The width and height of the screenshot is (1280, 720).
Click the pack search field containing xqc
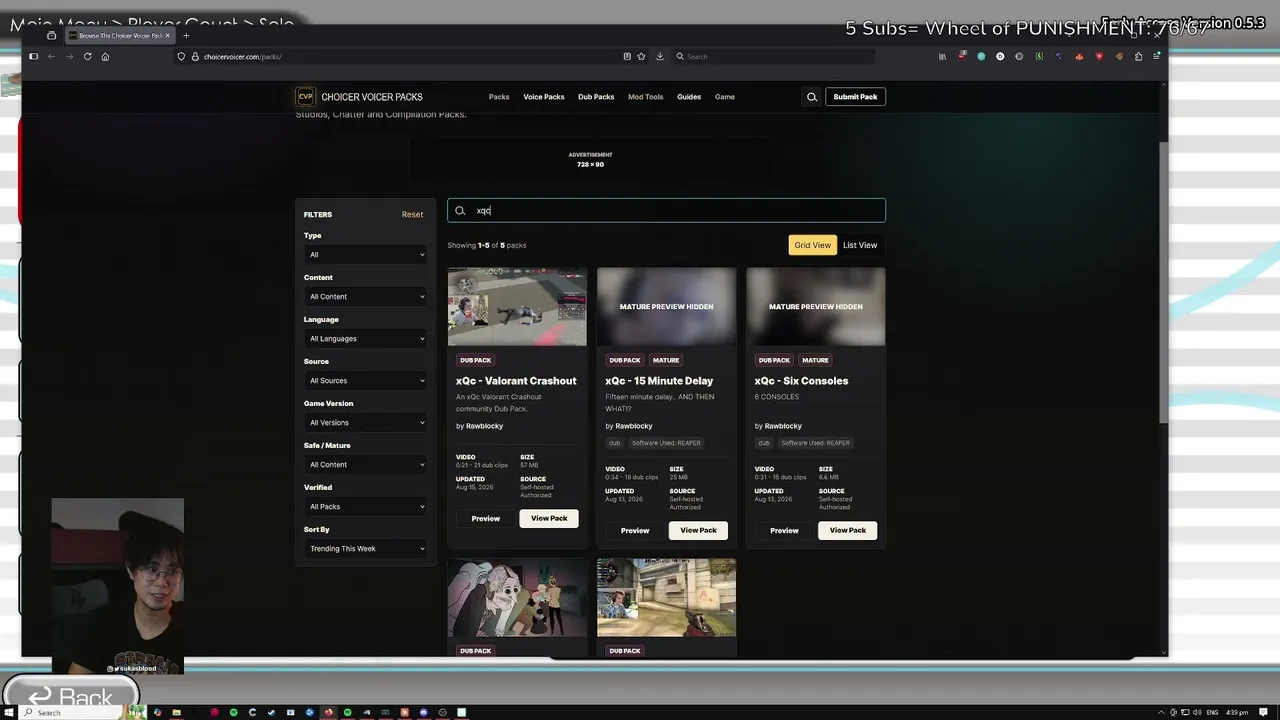666,210
